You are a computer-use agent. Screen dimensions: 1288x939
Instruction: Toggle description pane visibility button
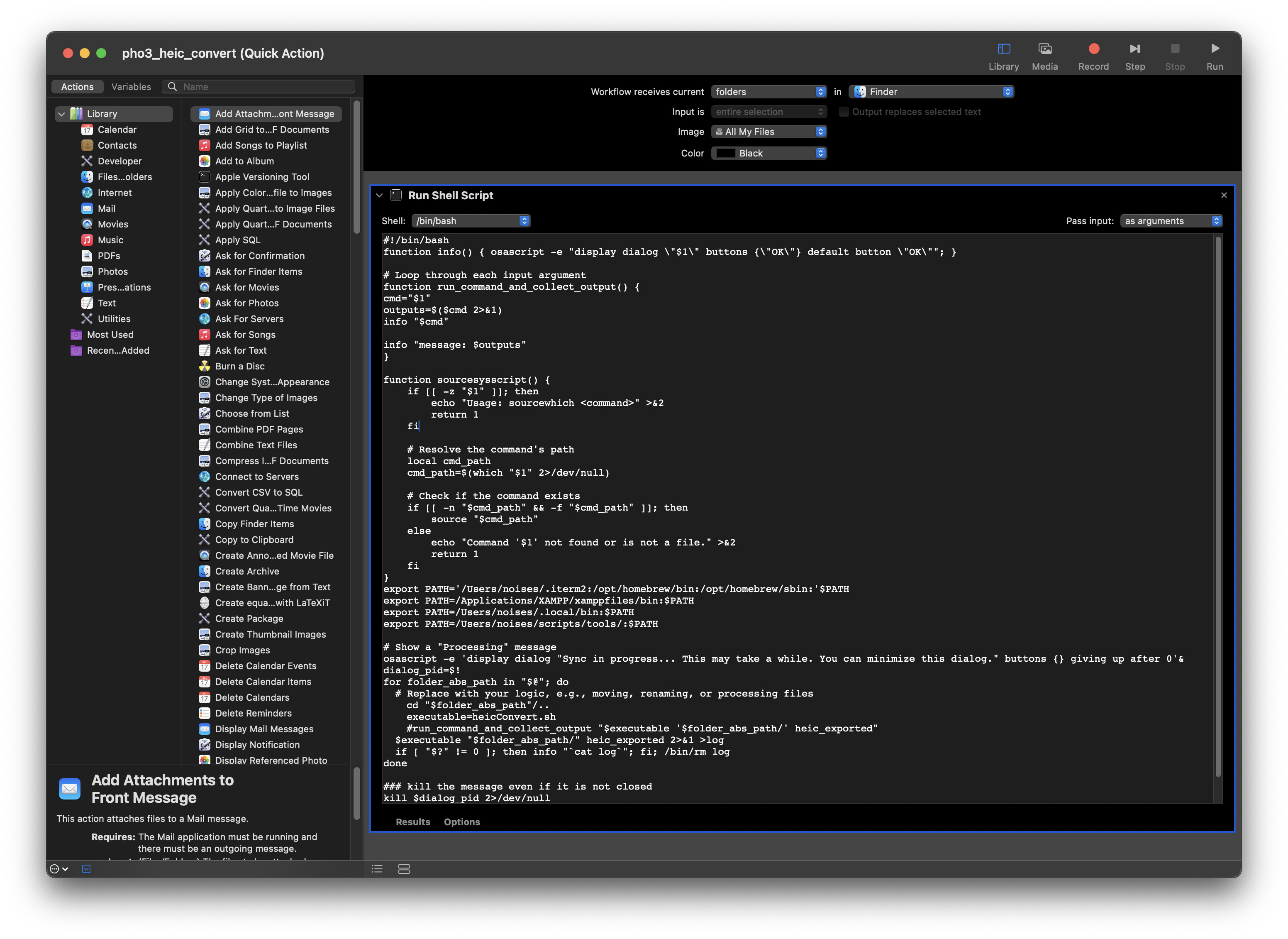pos(86,868)
